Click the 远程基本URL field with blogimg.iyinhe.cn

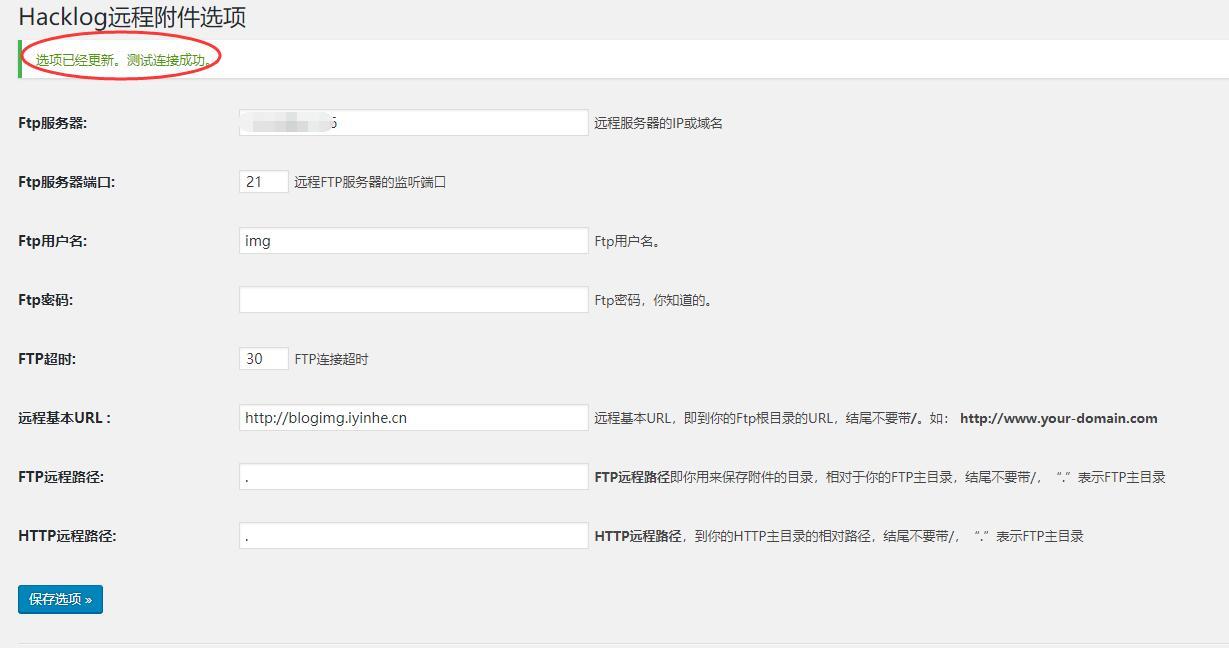pos(414,418)
